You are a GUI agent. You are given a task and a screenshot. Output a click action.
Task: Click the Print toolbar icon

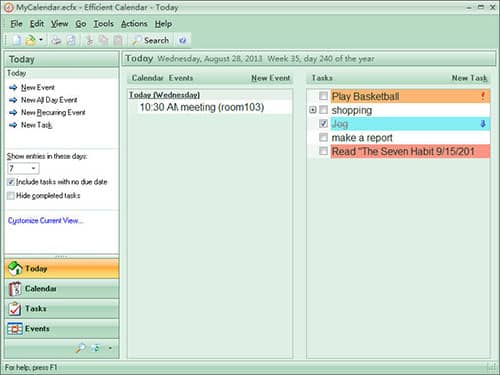56,40
